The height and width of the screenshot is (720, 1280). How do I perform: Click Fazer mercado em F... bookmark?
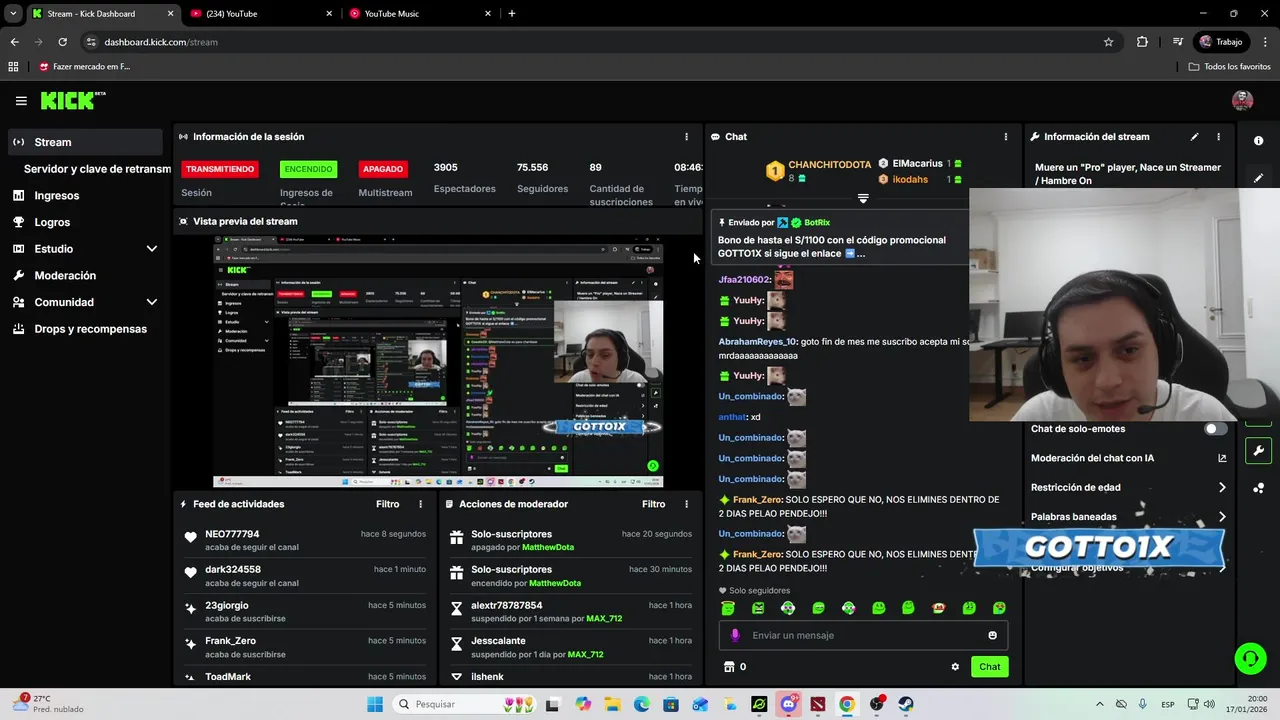84,67
